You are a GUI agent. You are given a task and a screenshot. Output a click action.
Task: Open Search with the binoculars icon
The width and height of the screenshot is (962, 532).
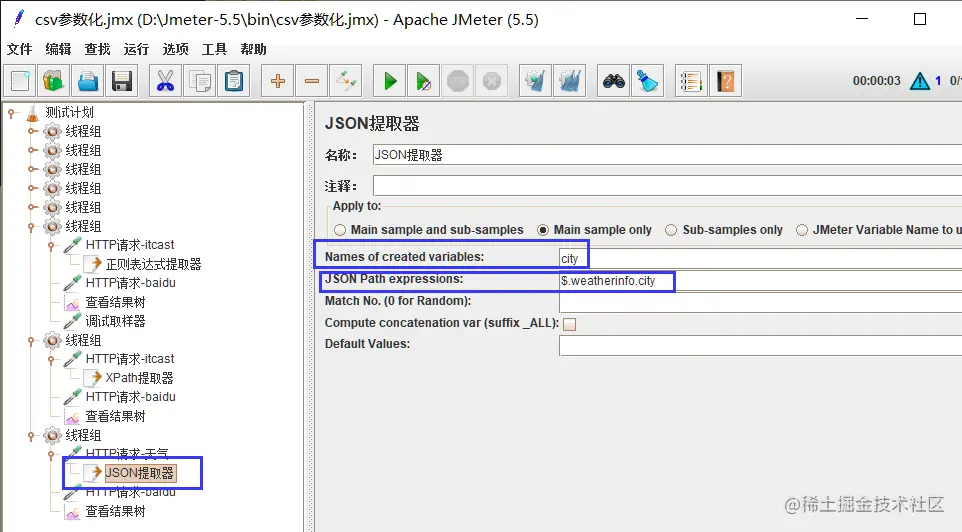614,81
